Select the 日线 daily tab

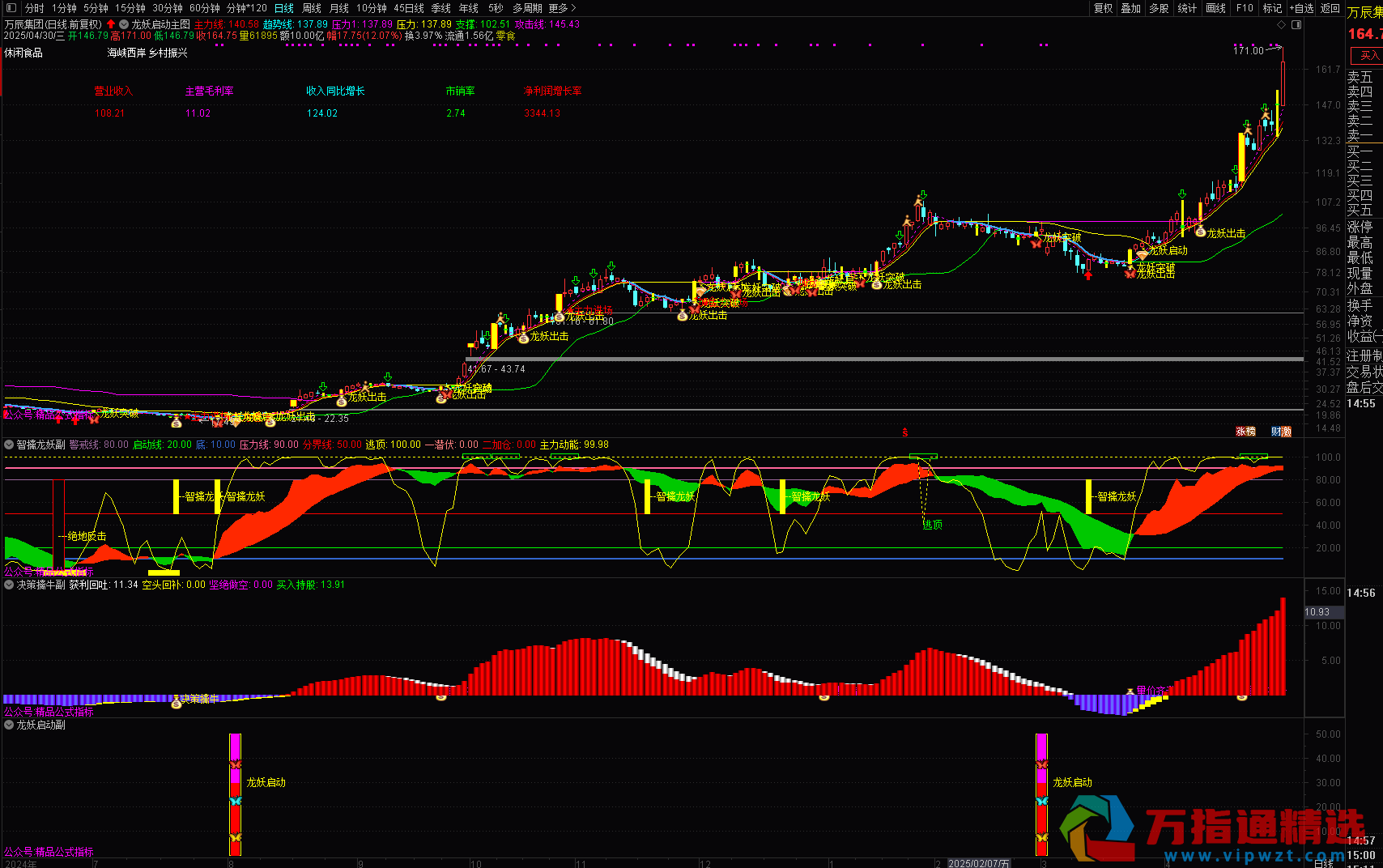[x=284, y=8]
